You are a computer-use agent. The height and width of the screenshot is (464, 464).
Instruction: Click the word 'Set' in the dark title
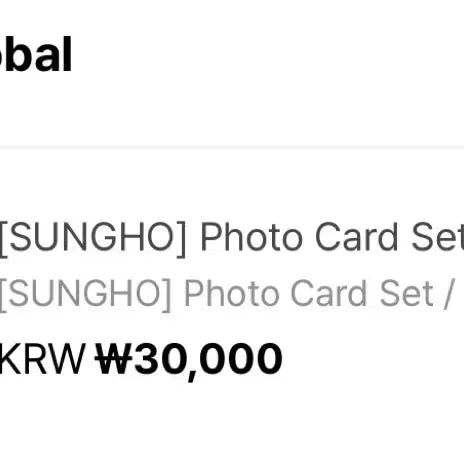[x=438, y=237]
